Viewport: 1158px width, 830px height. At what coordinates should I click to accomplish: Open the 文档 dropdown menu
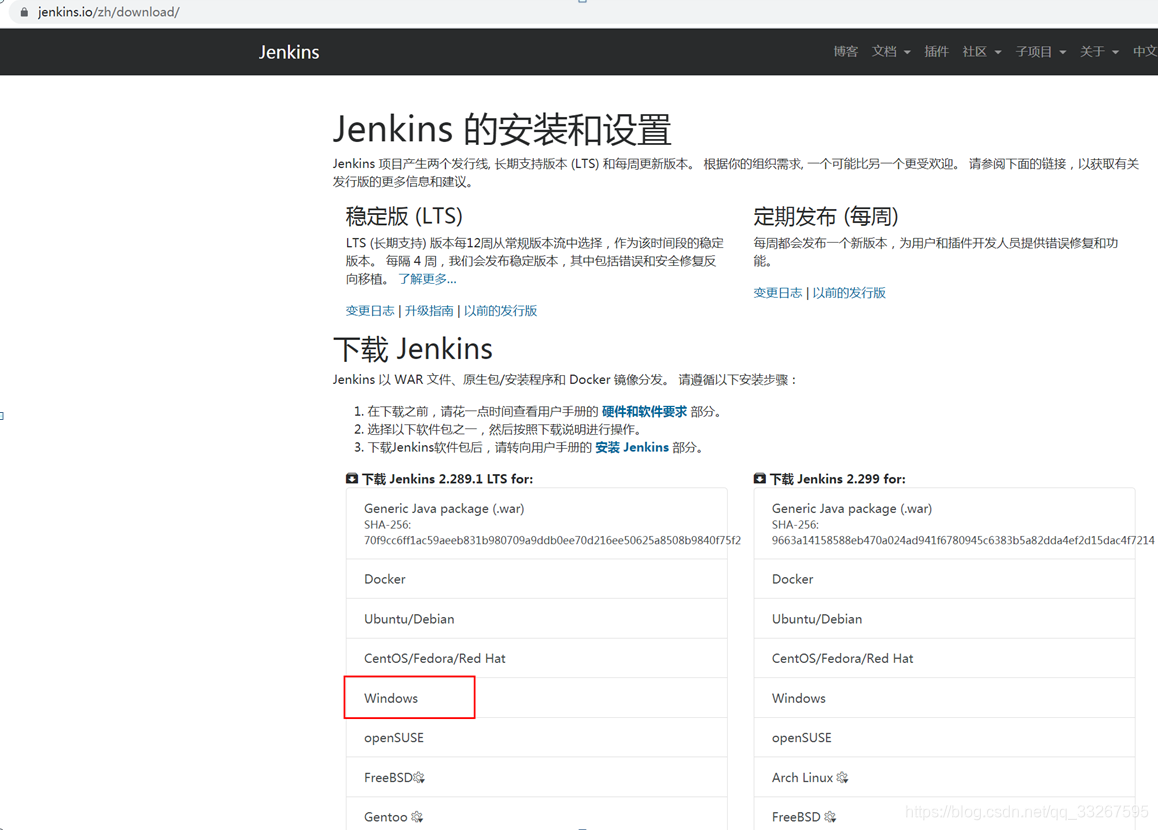(891, 52)
